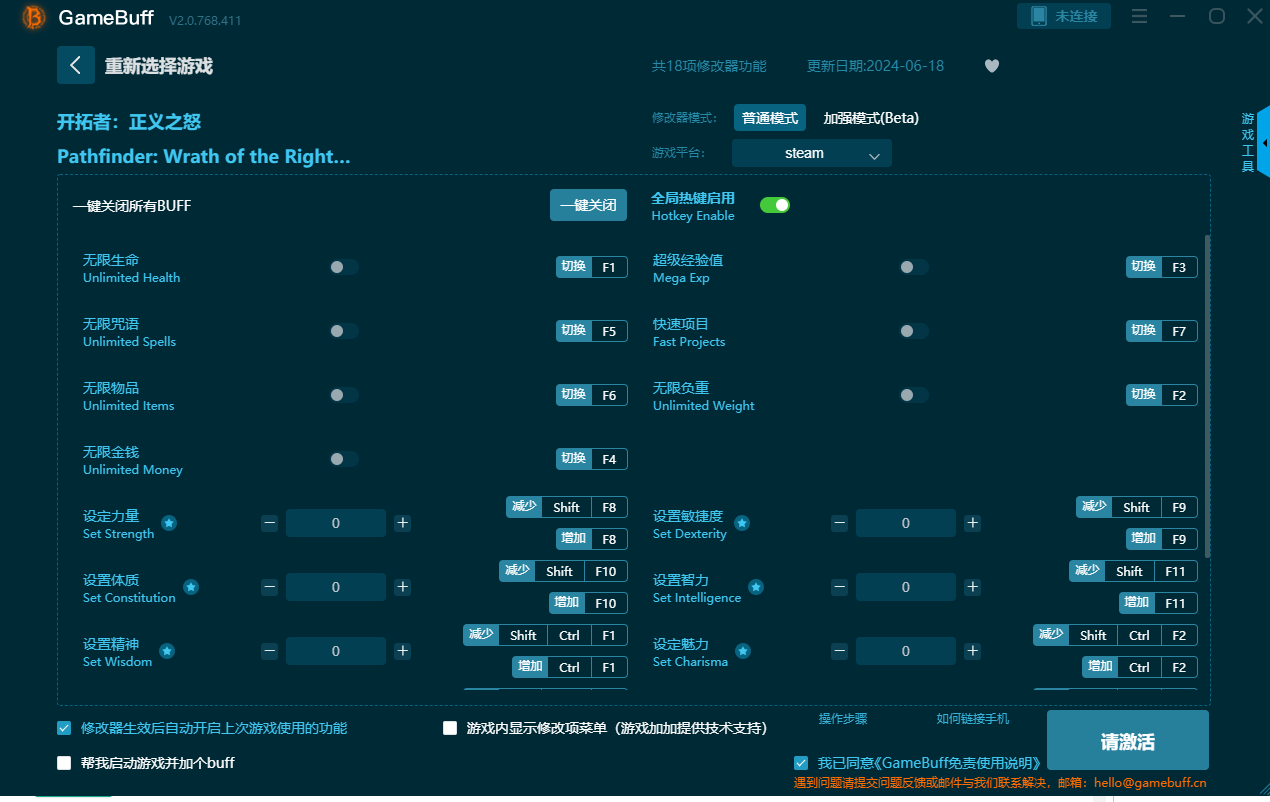1270x802 pixels.
Task: Uncheck 修改器生效后自动开启 checkbox
Action: tap(64, 728)
